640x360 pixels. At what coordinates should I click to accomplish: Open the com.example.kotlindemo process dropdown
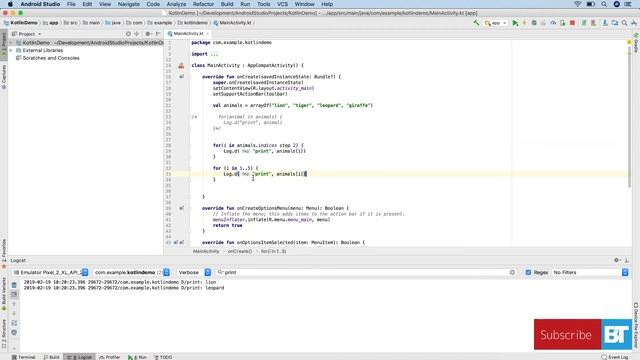click(132, 272)
